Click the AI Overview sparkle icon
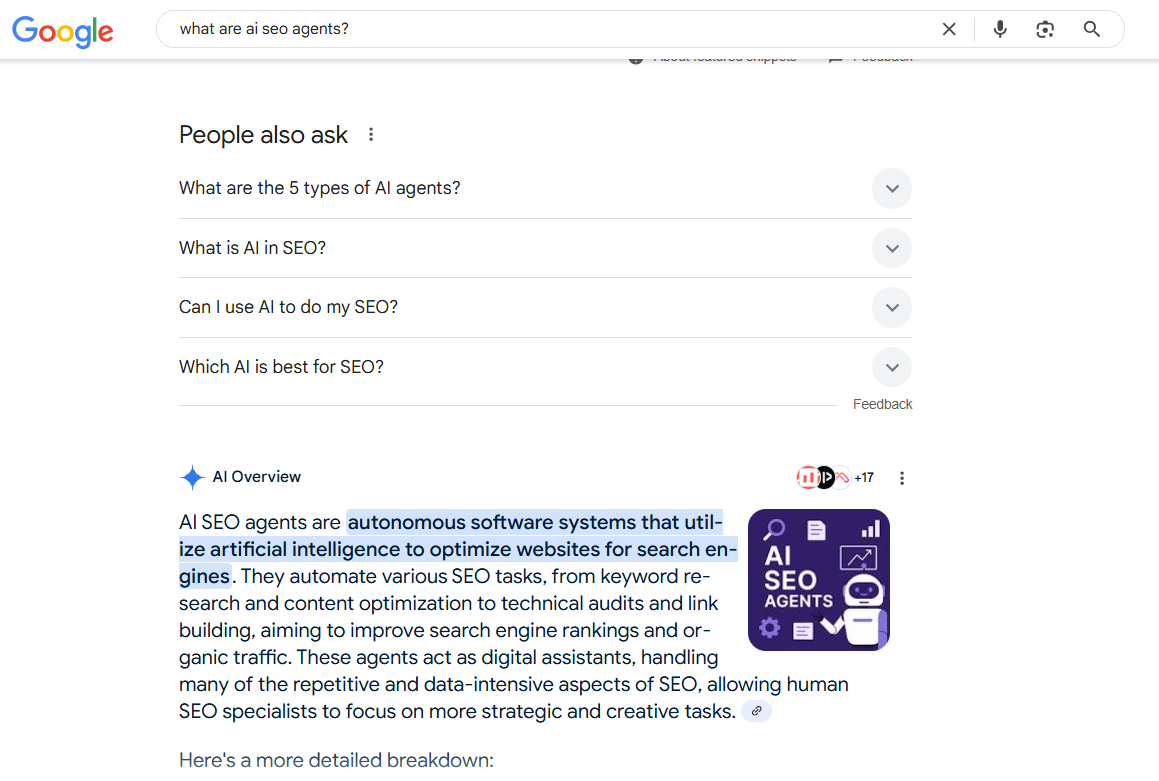Image resolution: width=1159 pixels, height=781 pixels. (x=191, y=477)
